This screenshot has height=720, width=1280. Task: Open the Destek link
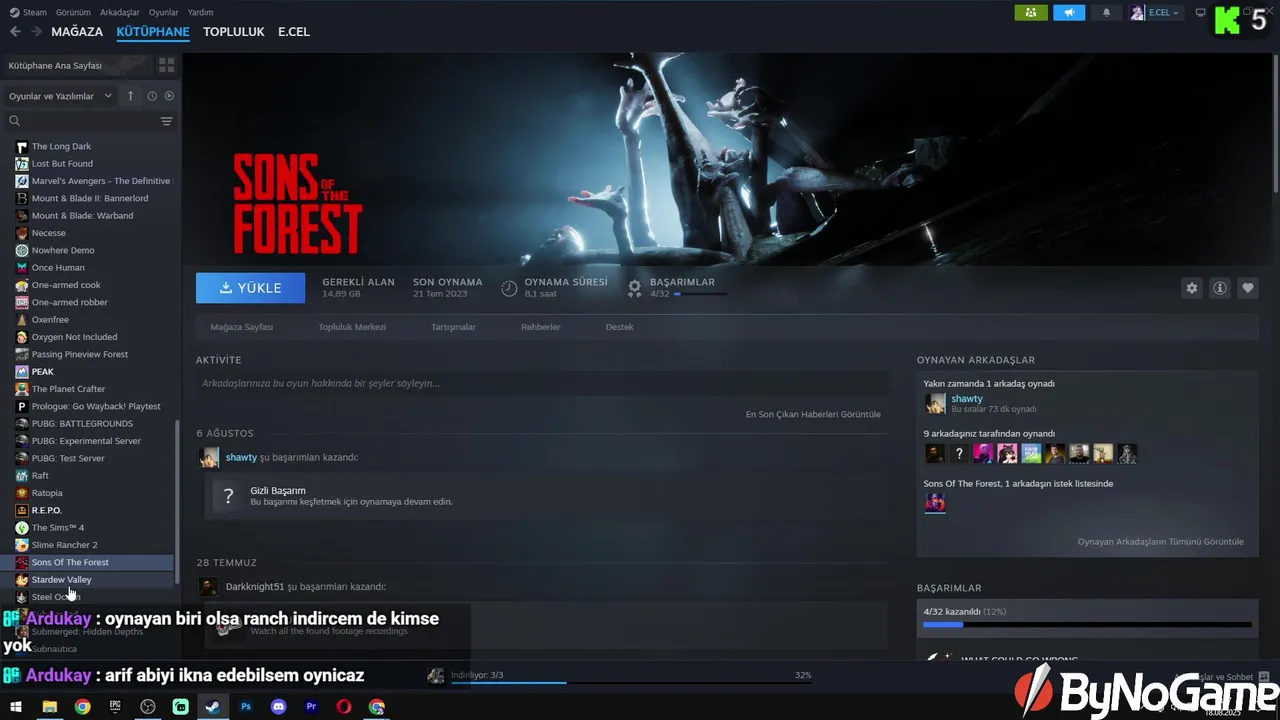pyautogui.click(x=619, y=327)
